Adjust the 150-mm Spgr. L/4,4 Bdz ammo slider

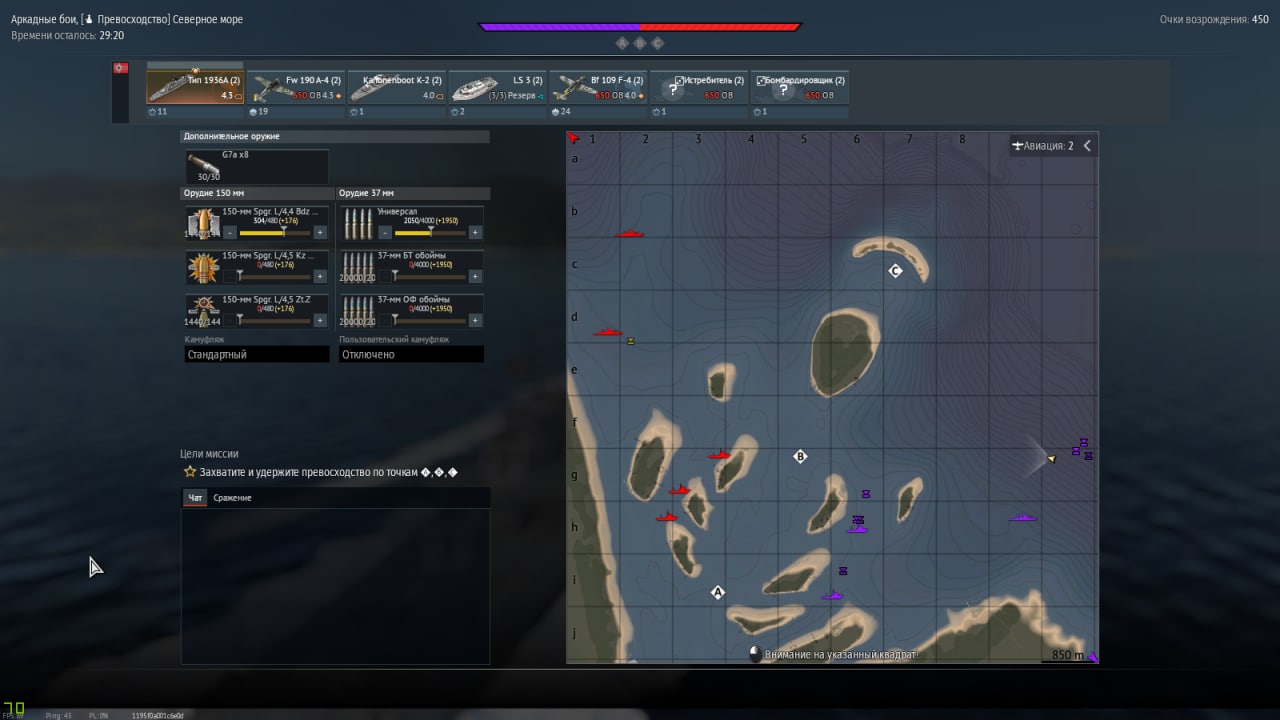coord(275,232)
